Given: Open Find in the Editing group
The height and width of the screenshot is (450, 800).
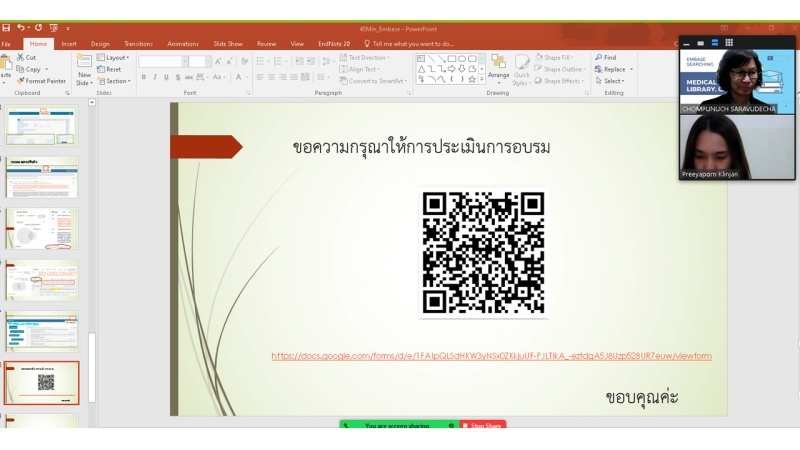Looking at the screenshot, I should click(x=605, y=58).
